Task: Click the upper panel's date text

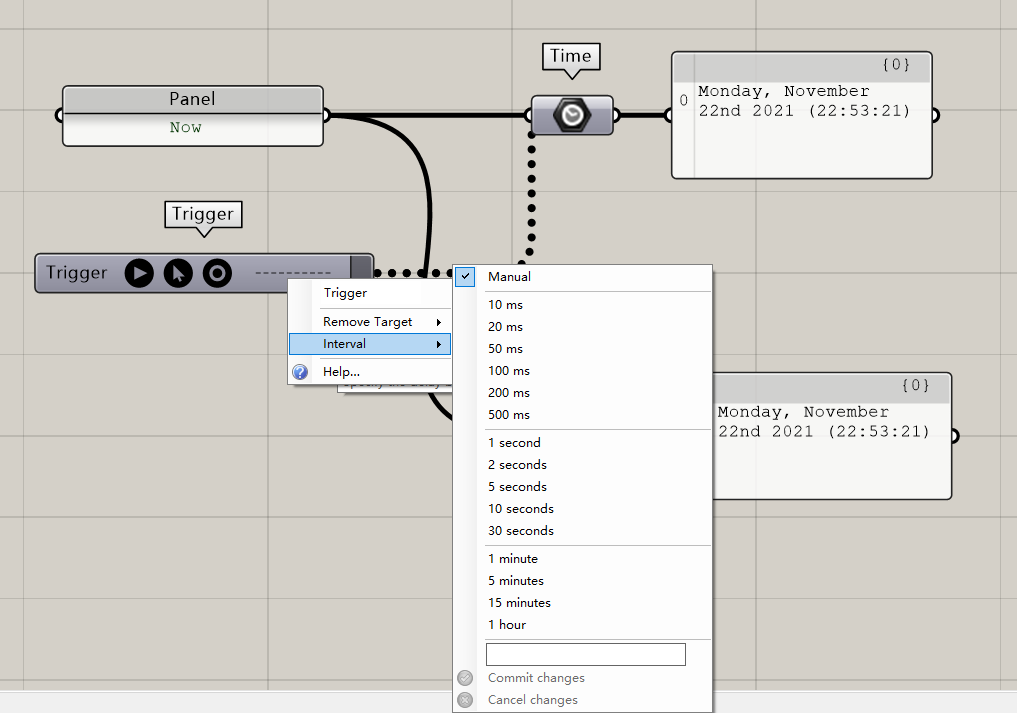Action: [804, 101]
